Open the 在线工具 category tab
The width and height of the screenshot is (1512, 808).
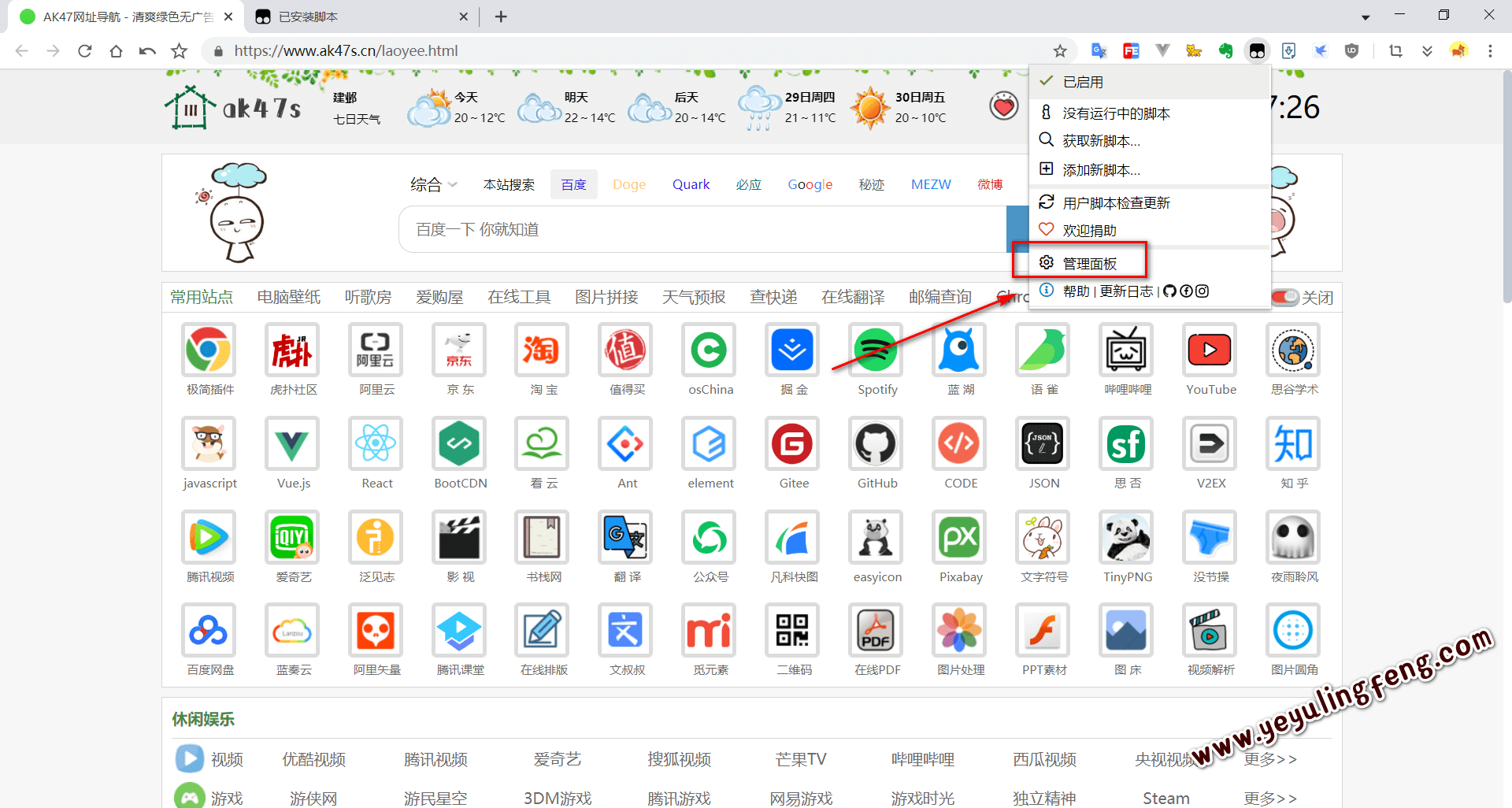pyautogui.click(x=519, y=297)
